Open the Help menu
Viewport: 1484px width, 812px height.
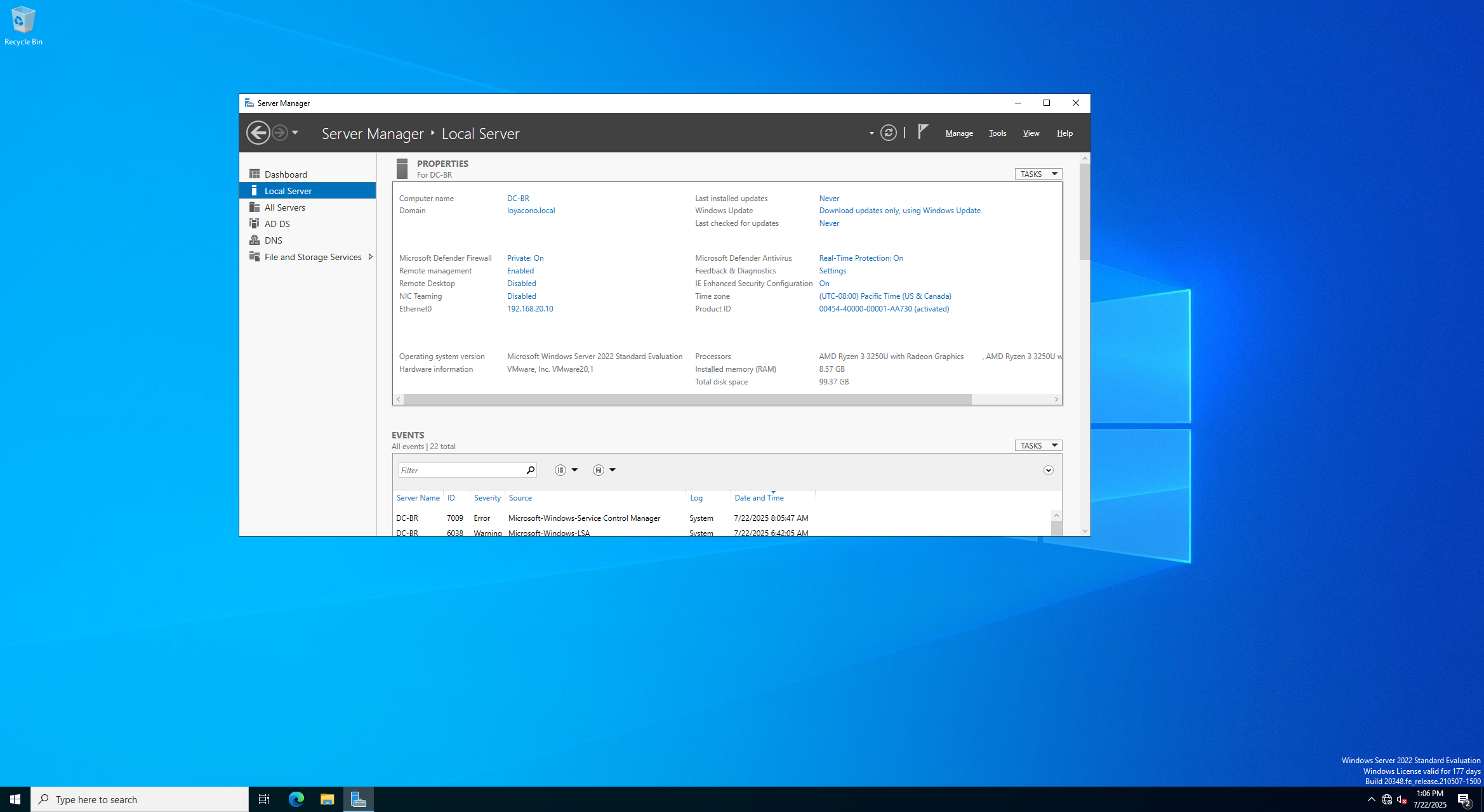1064,133
